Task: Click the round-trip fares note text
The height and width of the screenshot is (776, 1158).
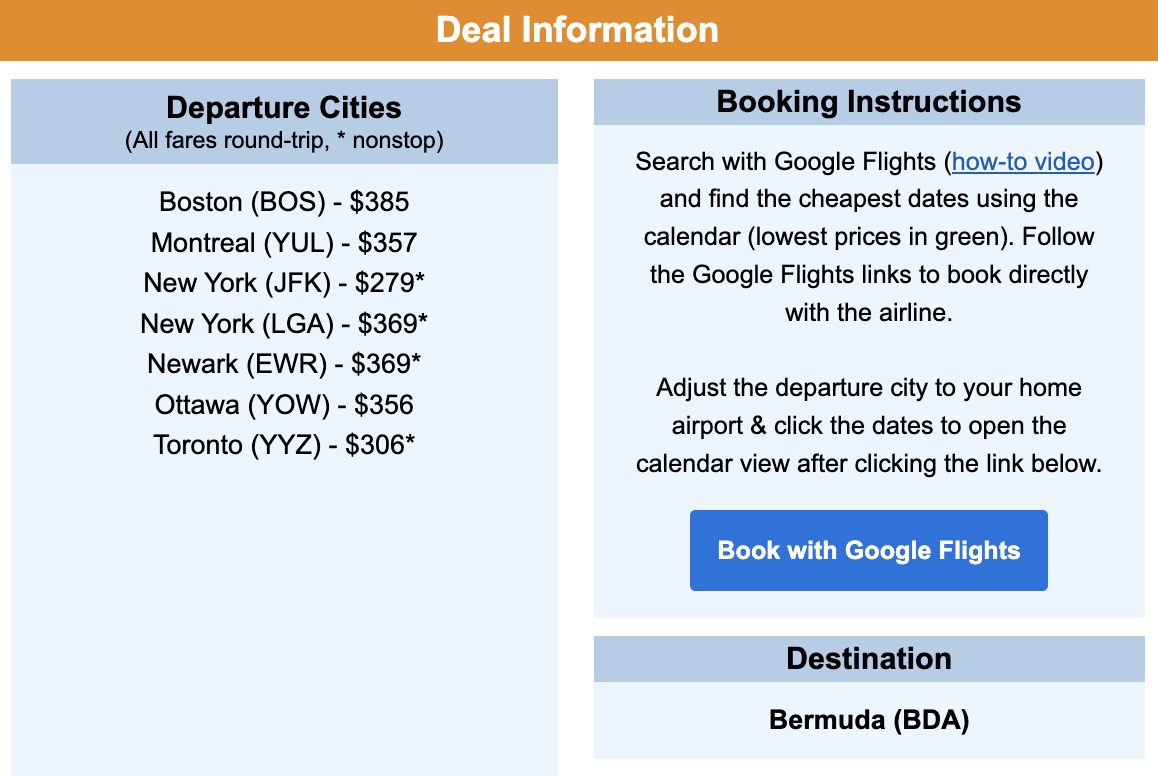Action: click(283, 140)
